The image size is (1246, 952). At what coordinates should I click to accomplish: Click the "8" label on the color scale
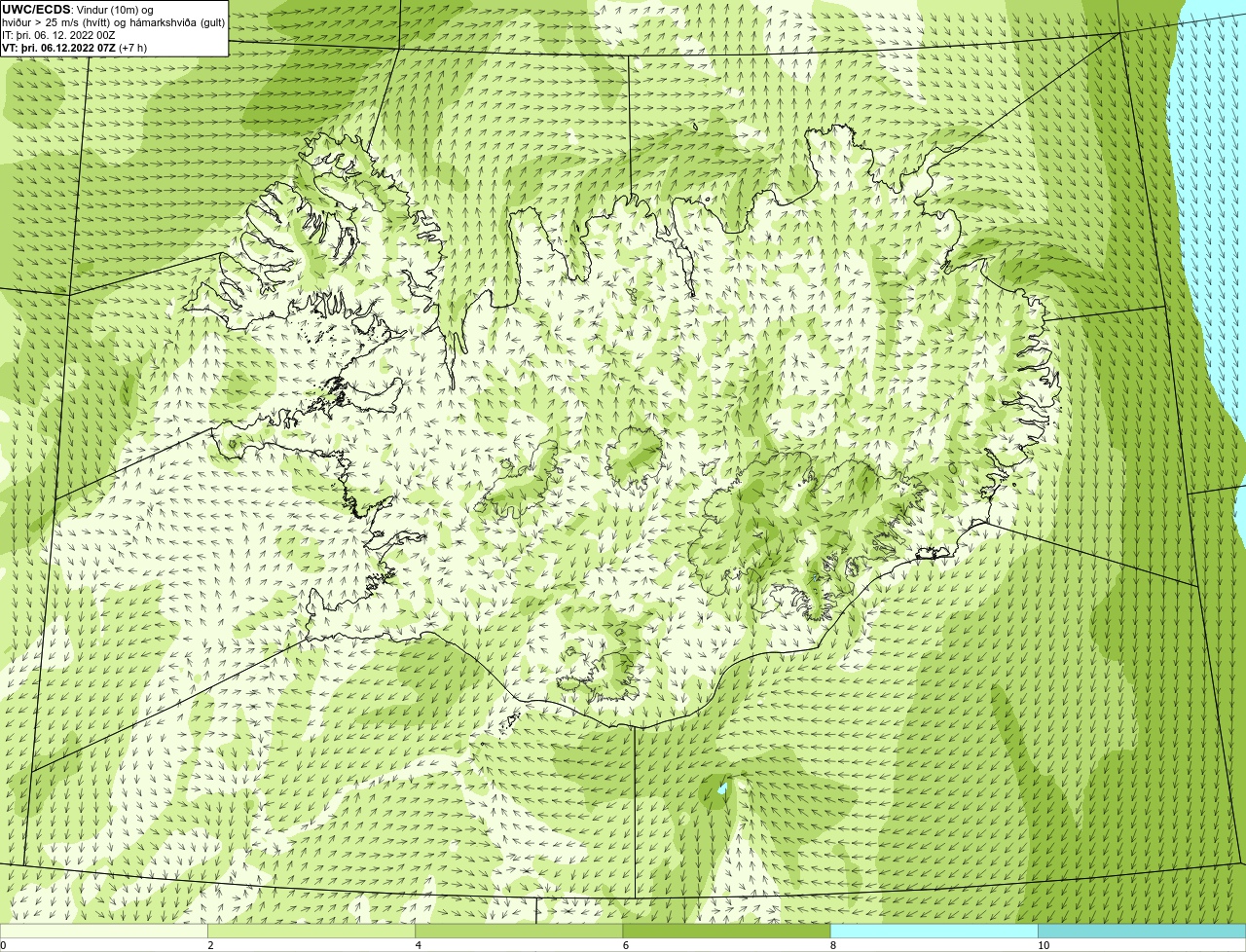point(833,945)
